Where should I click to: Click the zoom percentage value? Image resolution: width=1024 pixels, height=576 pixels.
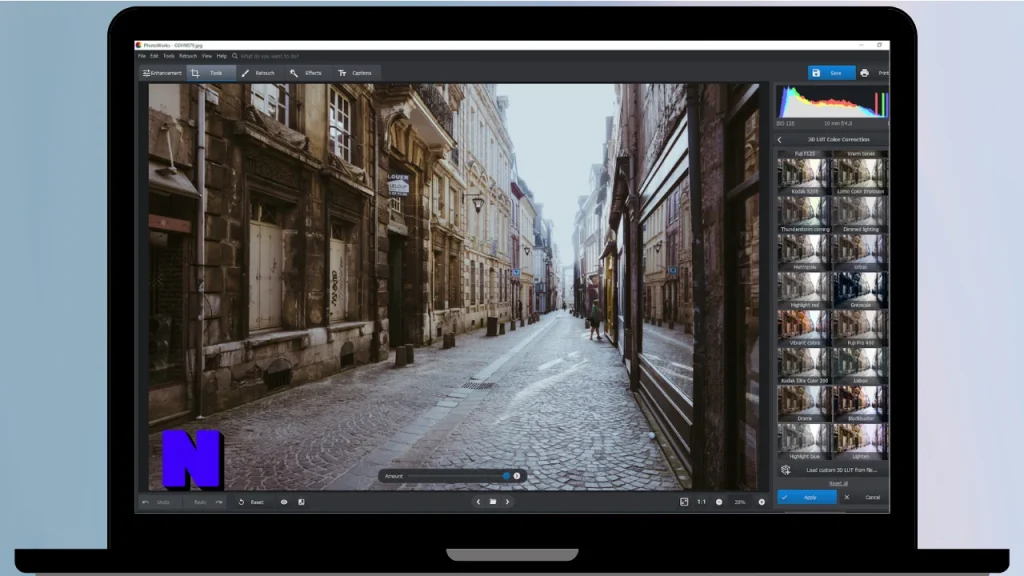(x=739, y=502)
